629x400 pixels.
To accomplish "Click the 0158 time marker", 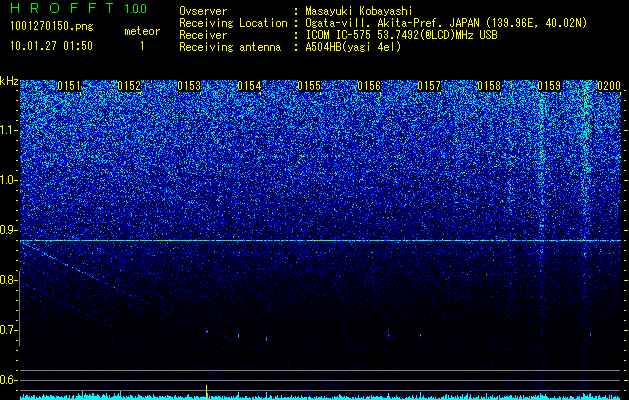I will pos(489,86).
